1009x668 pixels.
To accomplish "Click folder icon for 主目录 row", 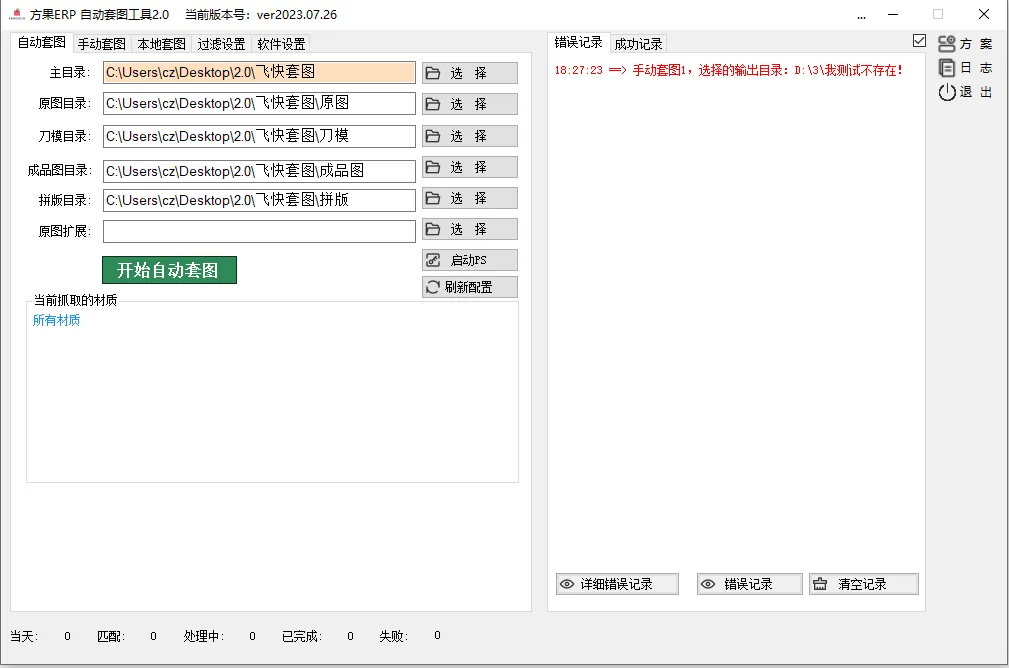I will [x=433, y=73].
